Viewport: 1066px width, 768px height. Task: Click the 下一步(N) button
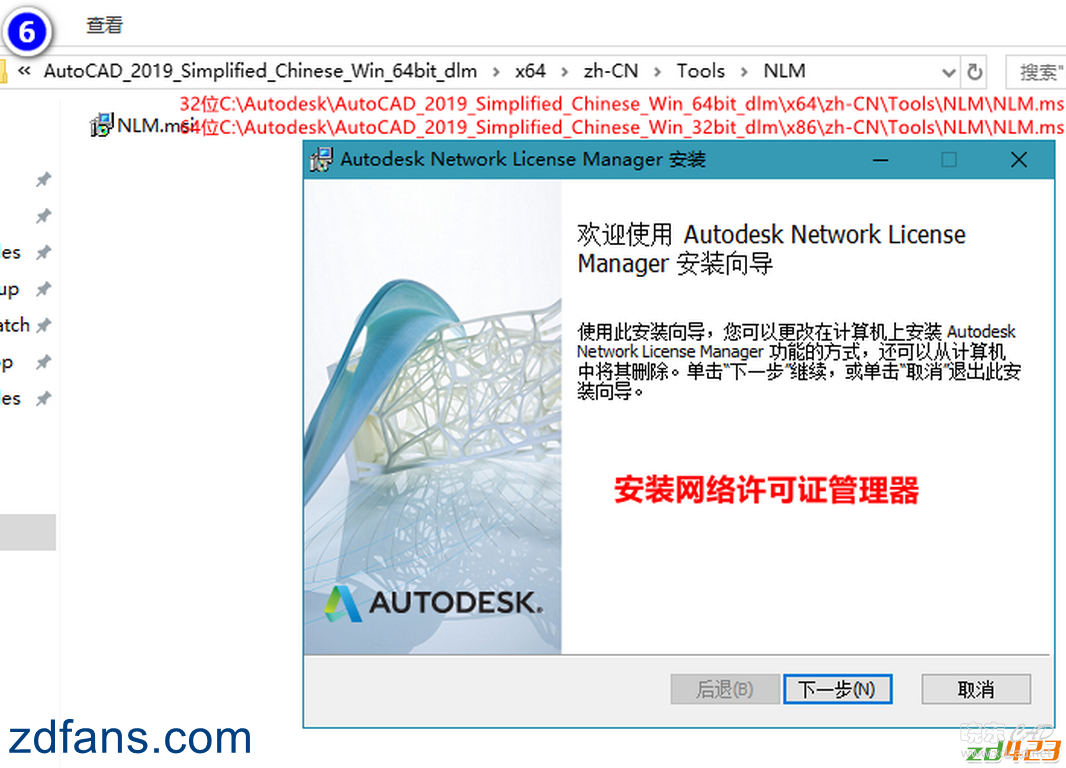point(837,689)
